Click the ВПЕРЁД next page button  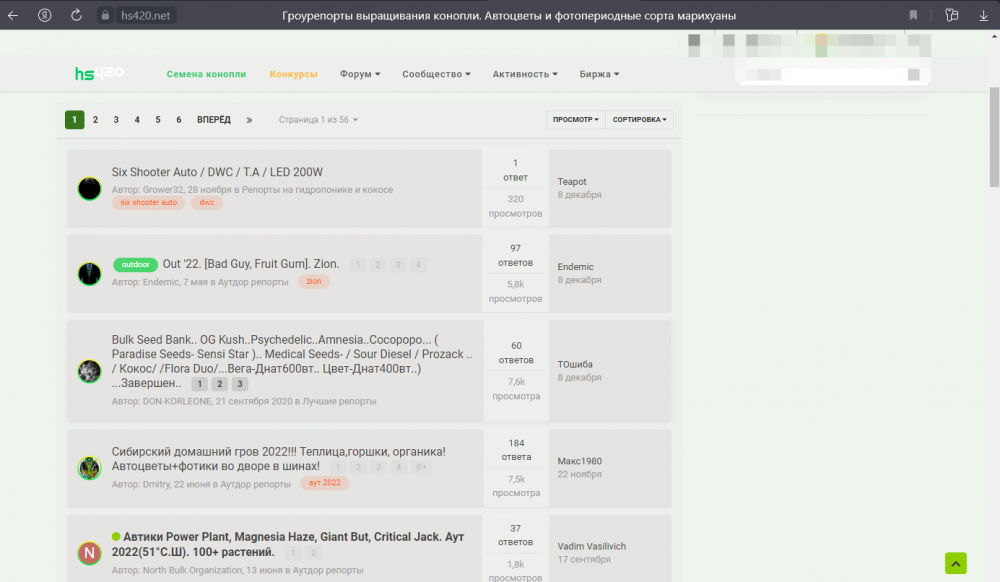[x=213, y=120]
